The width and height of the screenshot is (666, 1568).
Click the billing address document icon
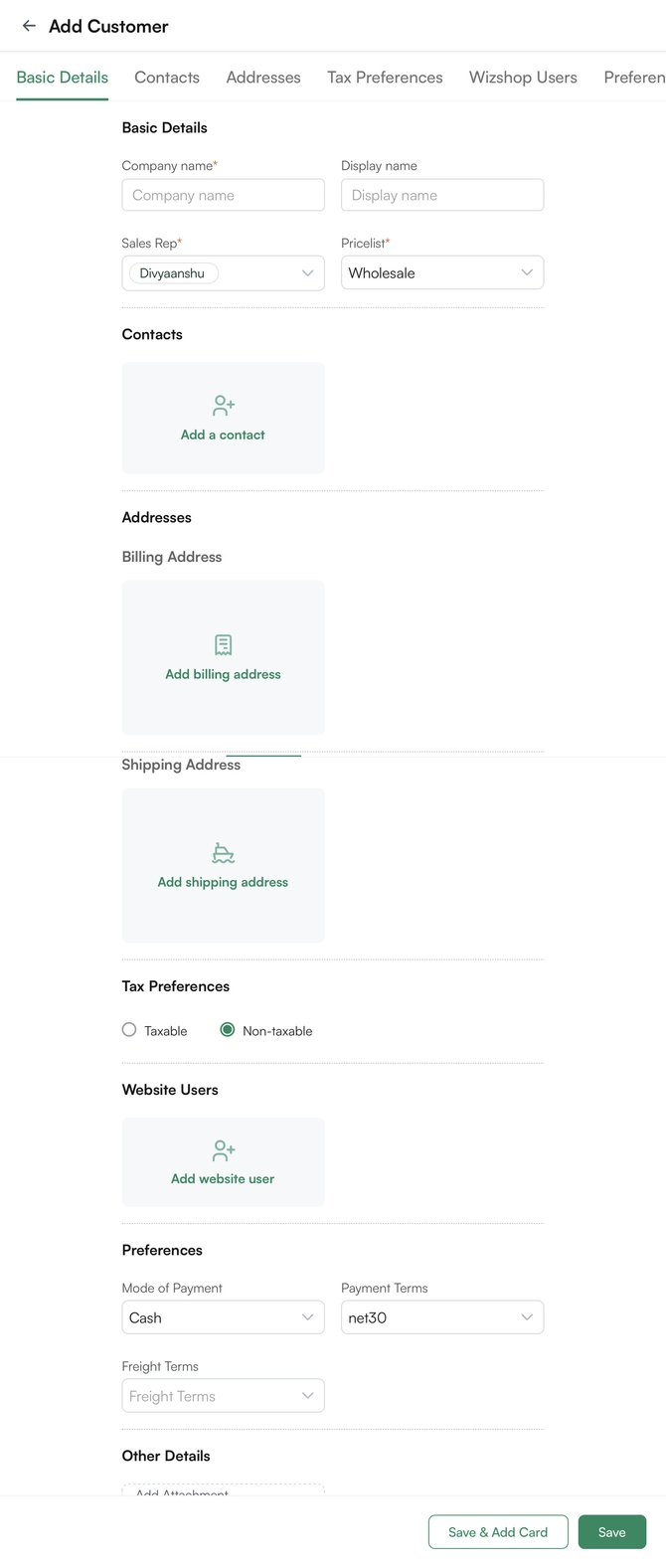tap(222, 644)
